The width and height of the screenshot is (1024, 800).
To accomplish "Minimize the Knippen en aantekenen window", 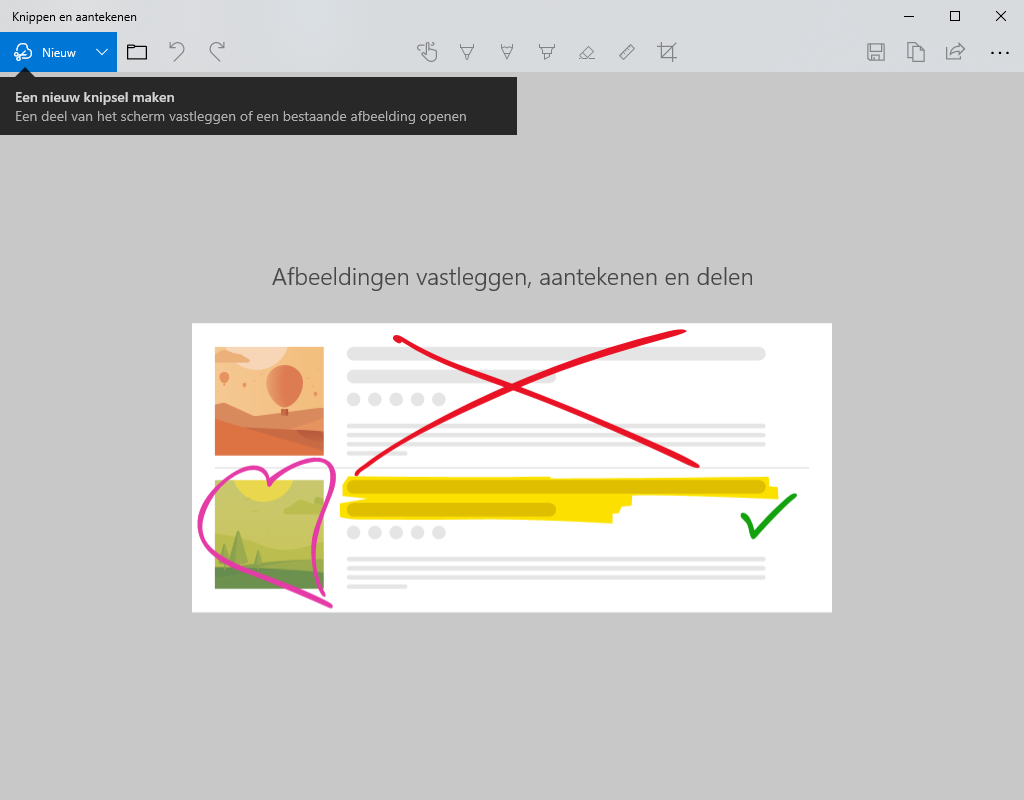I will (x=909, y=16).
